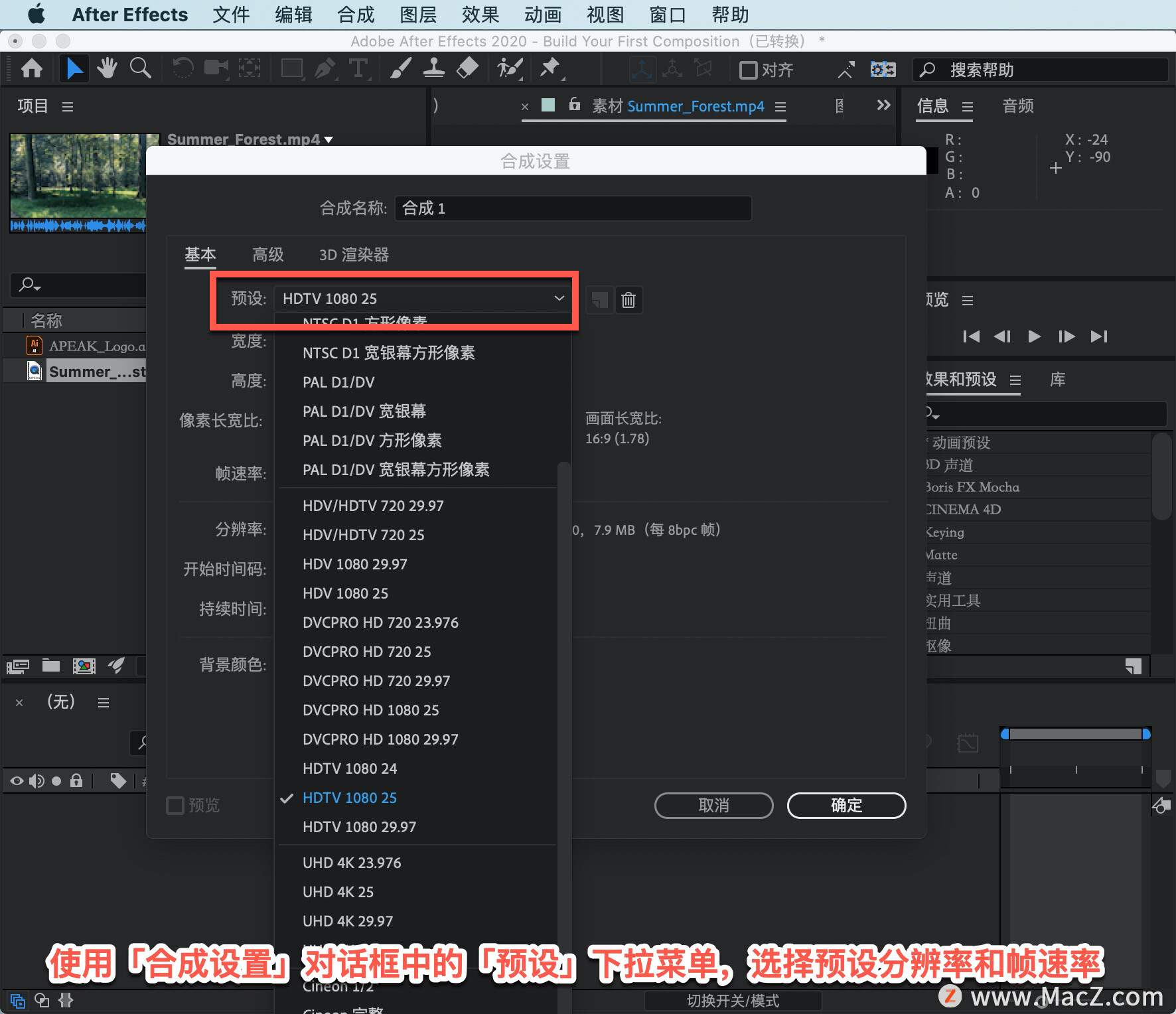Go to last frame in preview

1099,336
